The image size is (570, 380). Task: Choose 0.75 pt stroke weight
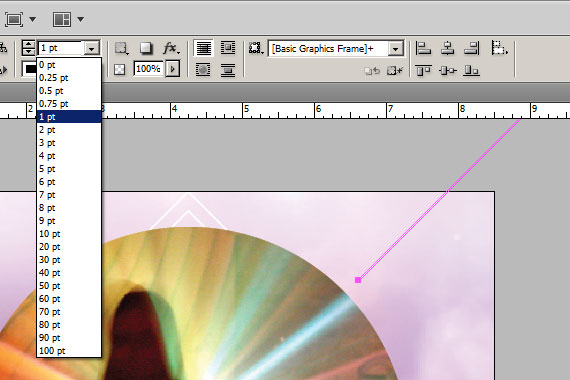(x=69, y=104)
